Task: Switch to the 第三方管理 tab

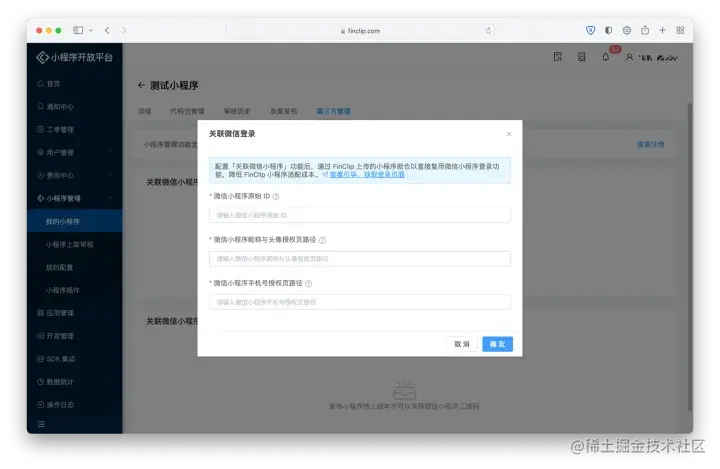Action: [x=333, y=111]
